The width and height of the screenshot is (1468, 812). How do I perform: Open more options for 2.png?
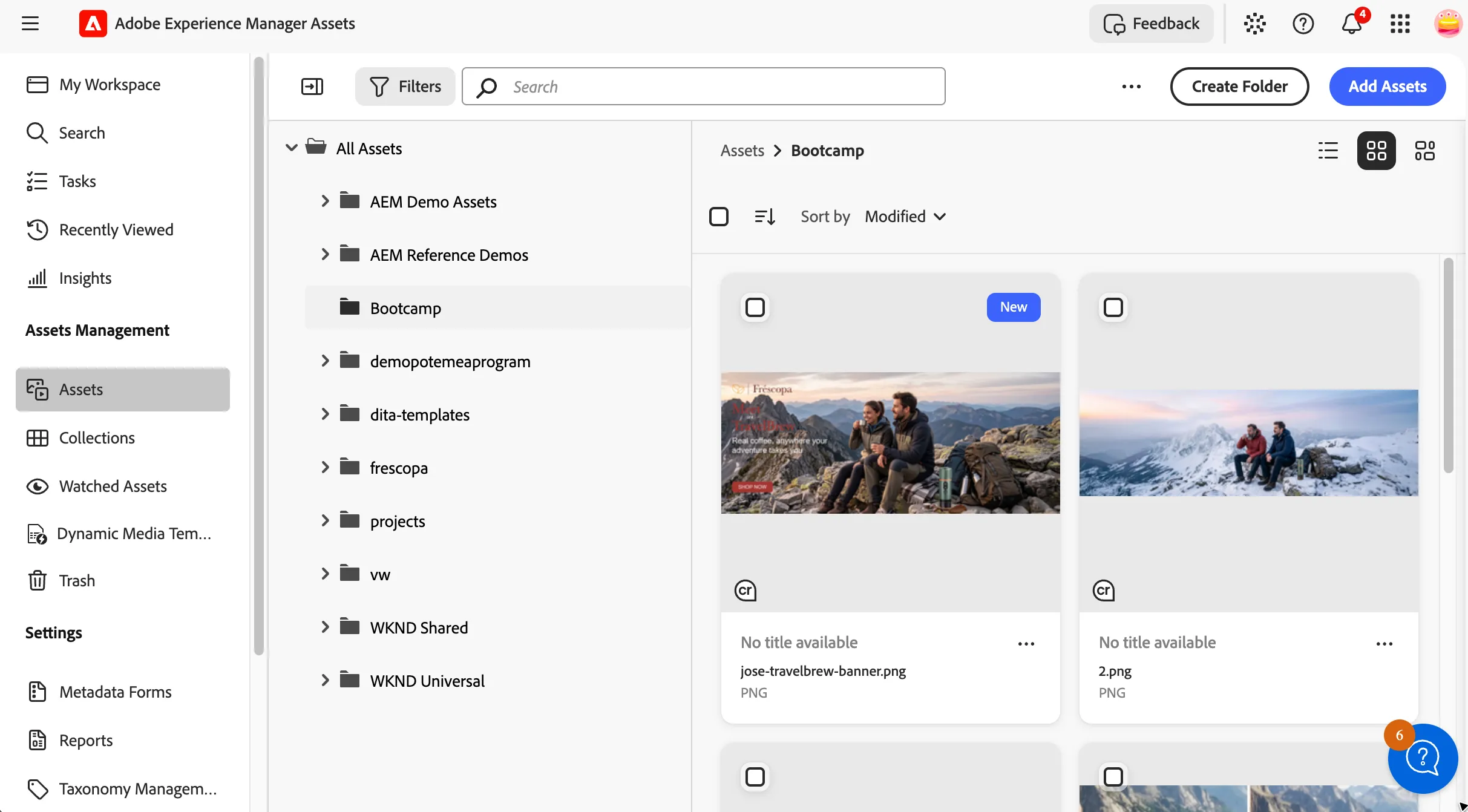point(1384,644)
